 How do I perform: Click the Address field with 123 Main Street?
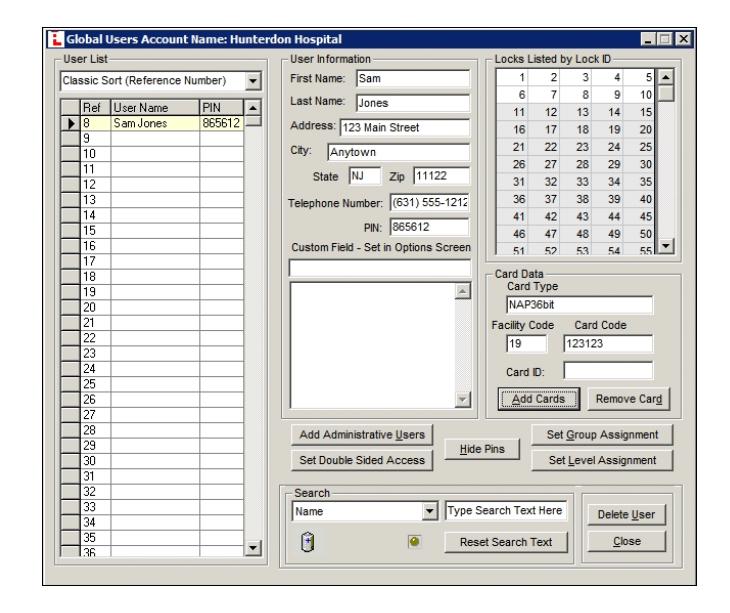tap(405, 128)
